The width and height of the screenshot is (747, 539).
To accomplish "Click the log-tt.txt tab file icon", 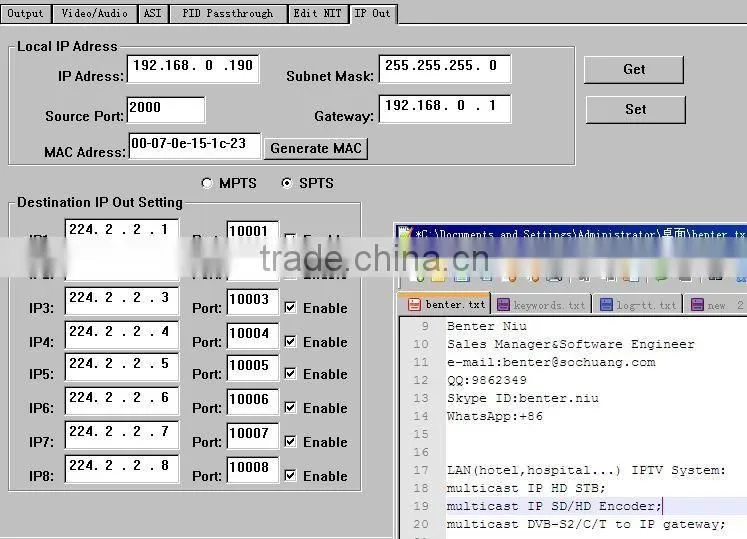I will coord(606,305).
